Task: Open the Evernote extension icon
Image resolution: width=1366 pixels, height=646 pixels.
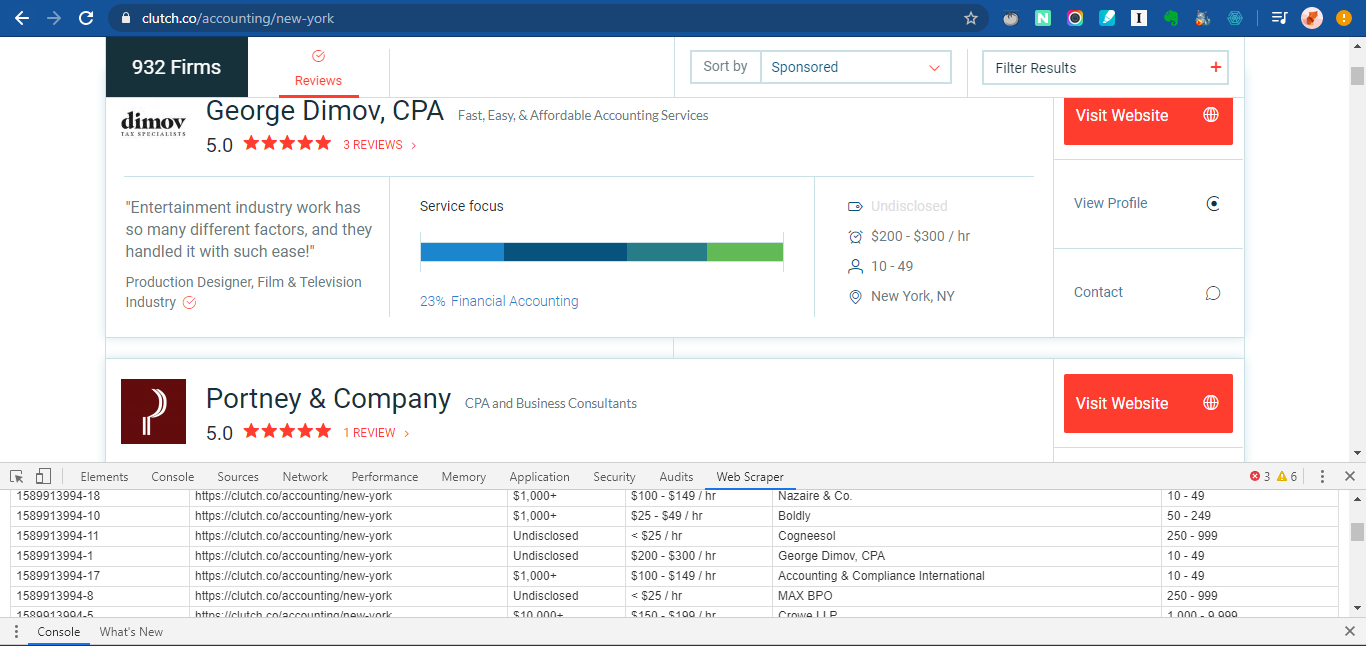Action: [x=1170, y=18]
